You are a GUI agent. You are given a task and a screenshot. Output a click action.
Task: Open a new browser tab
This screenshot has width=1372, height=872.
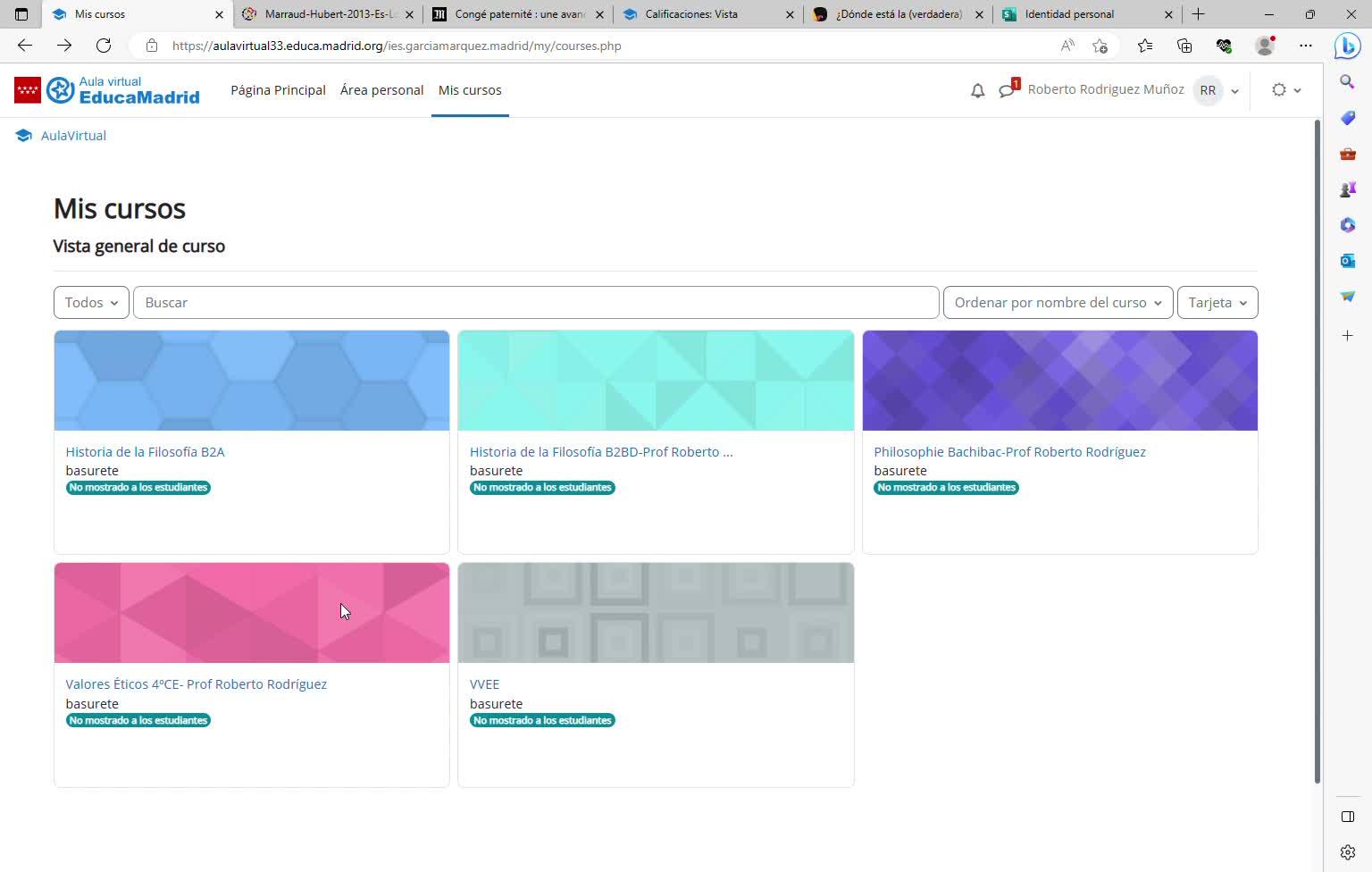tap(1199, 14)
